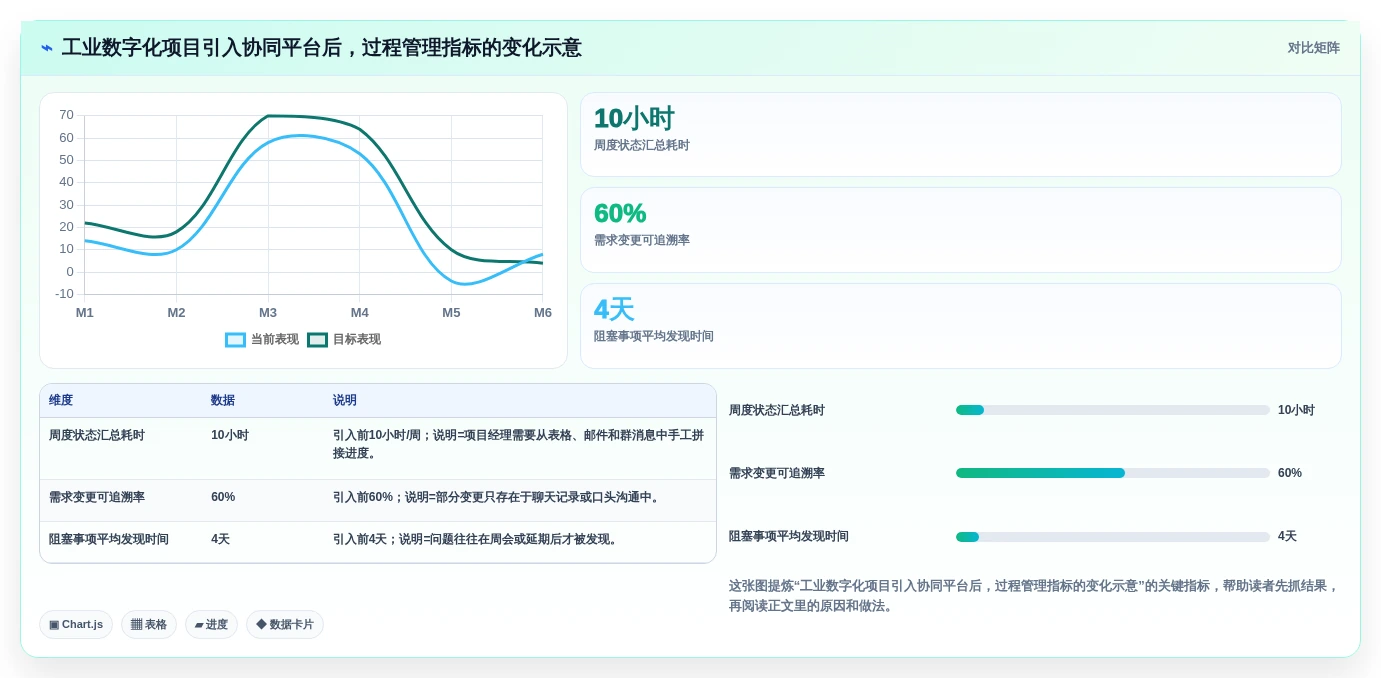Select table cell 需求变更可追溯率
The height and width of the screenshot is (678, 1381).
point(97,497)
